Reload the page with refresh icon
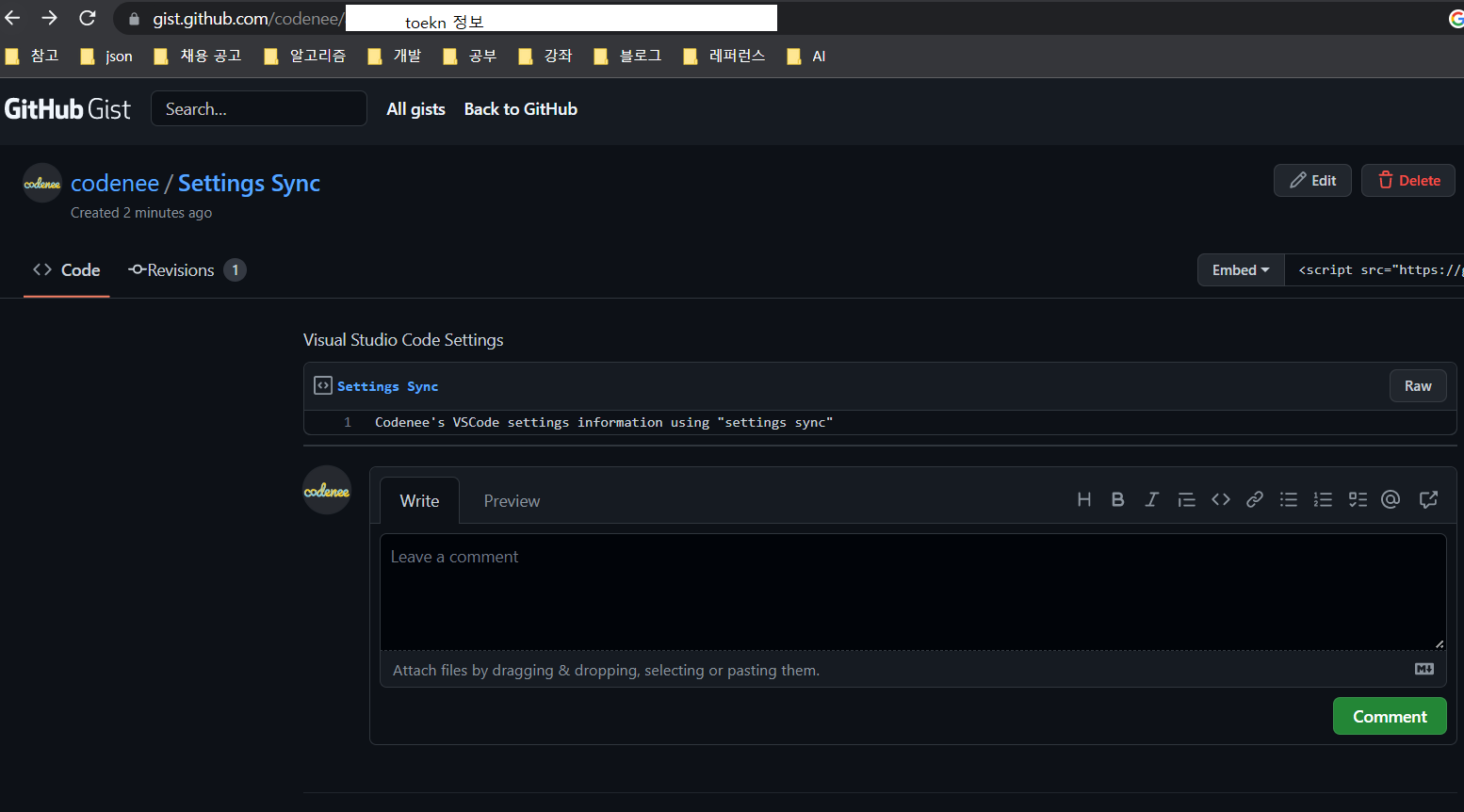The height and width of the screenshot is (812, 1464). pos(88,18)
